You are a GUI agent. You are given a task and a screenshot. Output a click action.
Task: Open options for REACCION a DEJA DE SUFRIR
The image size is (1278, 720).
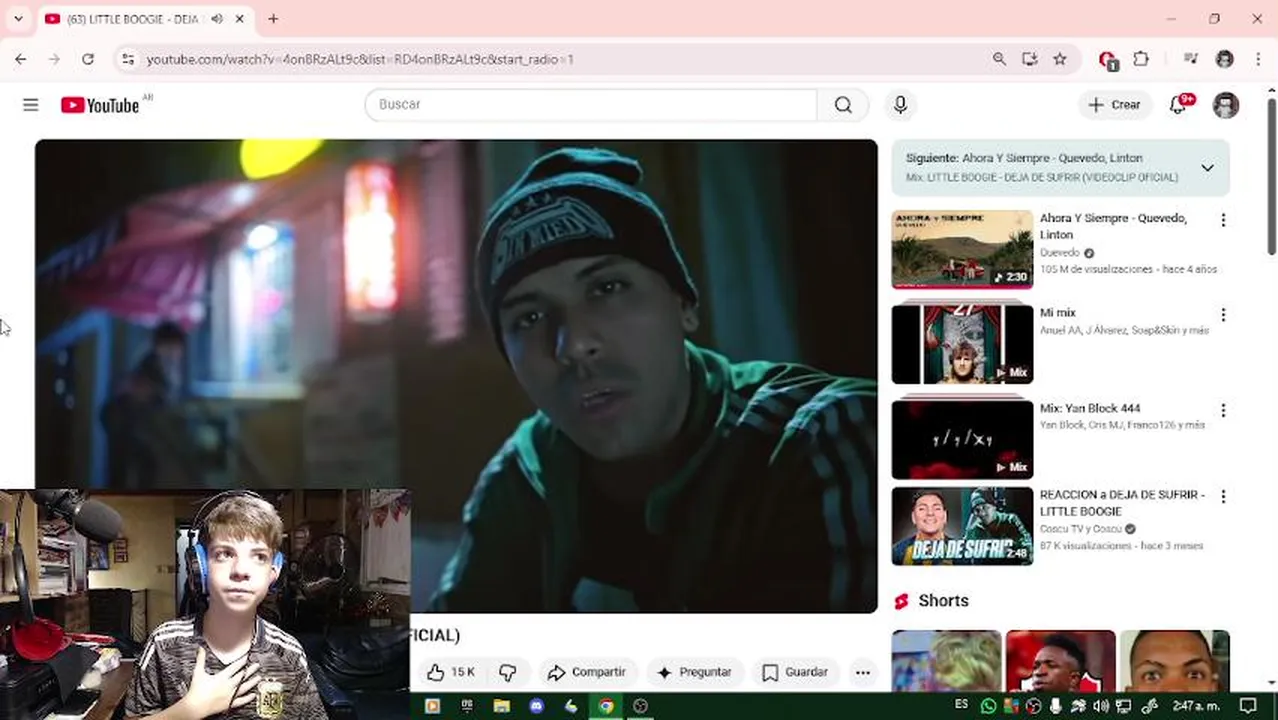pyautogui.click(x=1222, y=497)
